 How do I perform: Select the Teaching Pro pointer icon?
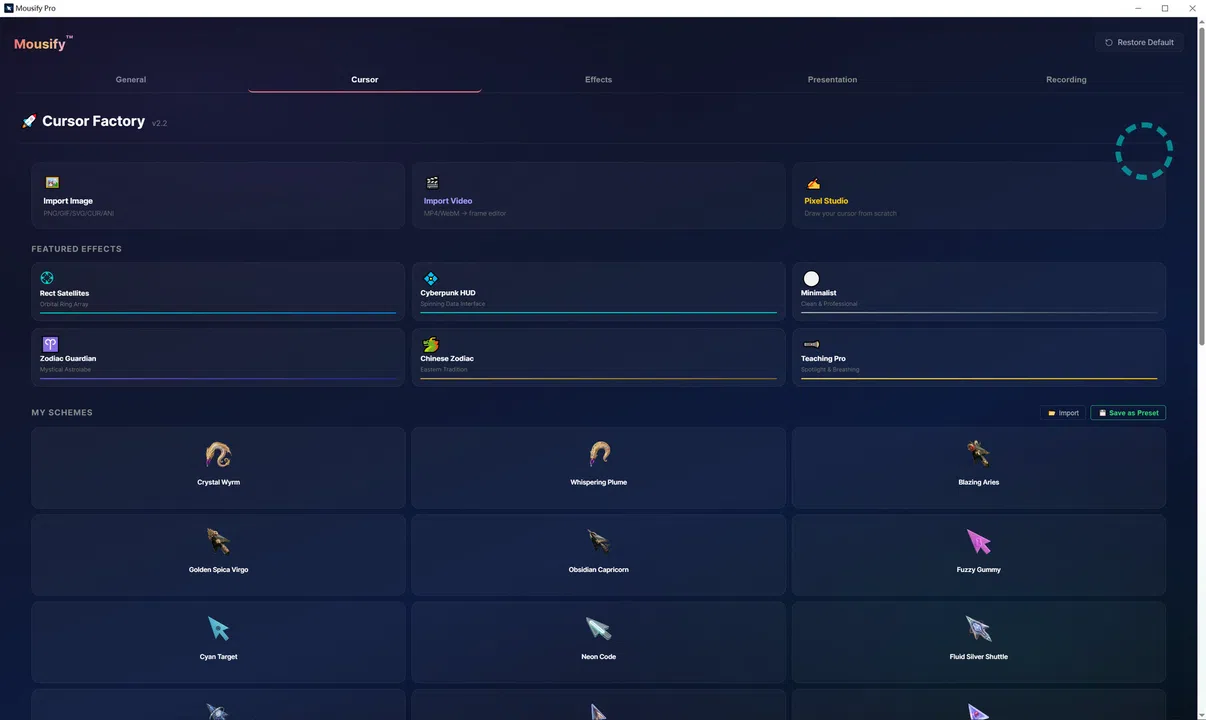click(x=811, y=344)
